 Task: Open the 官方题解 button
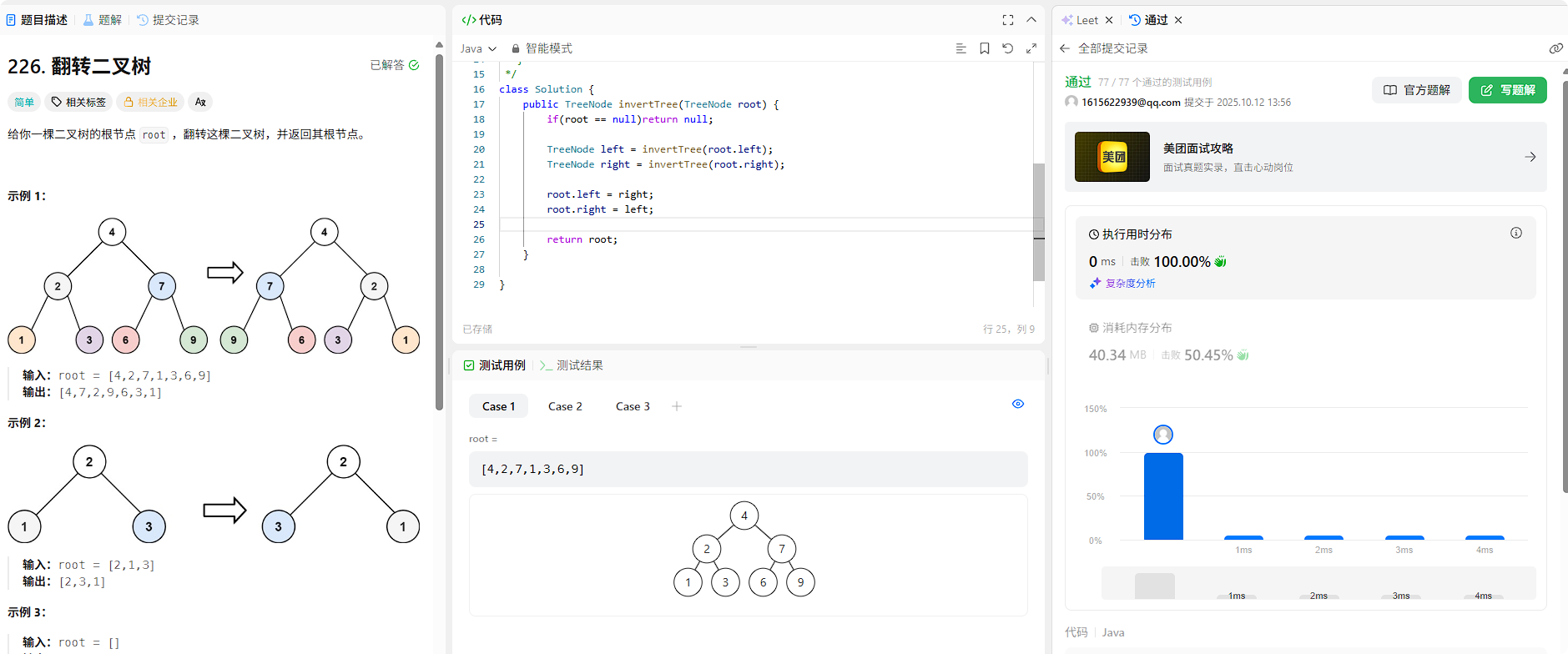click(x=1417, y=90)
